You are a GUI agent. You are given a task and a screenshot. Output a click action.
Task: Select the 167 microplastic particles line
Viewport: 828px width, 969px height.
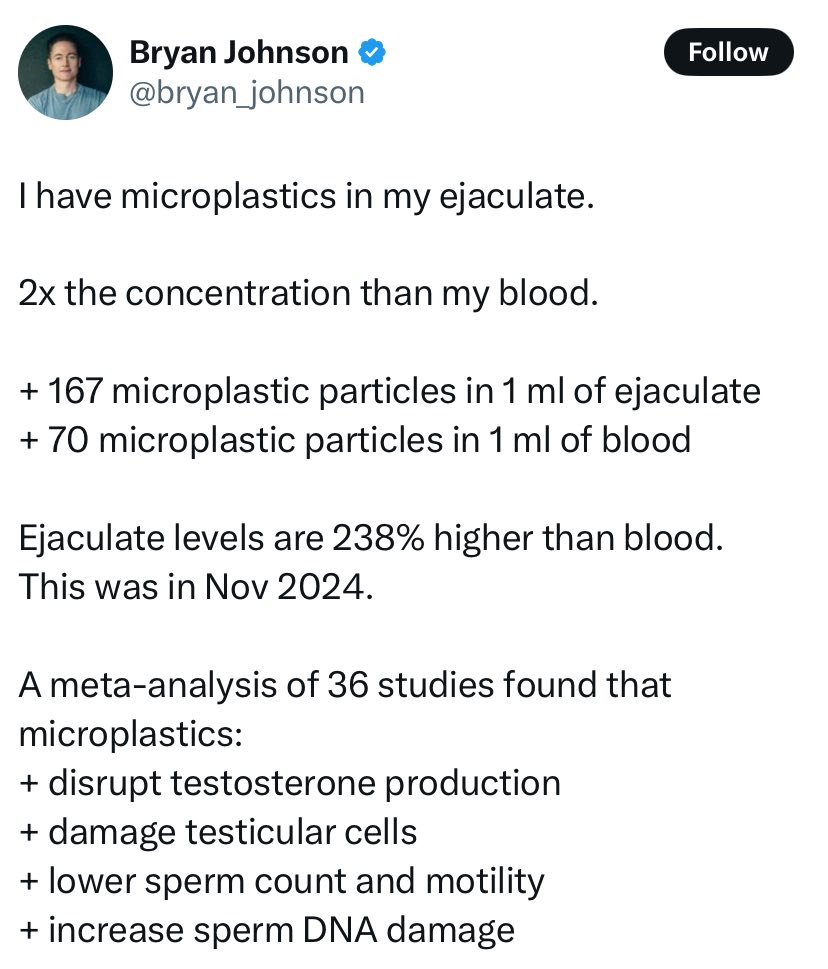coord(389,391)
